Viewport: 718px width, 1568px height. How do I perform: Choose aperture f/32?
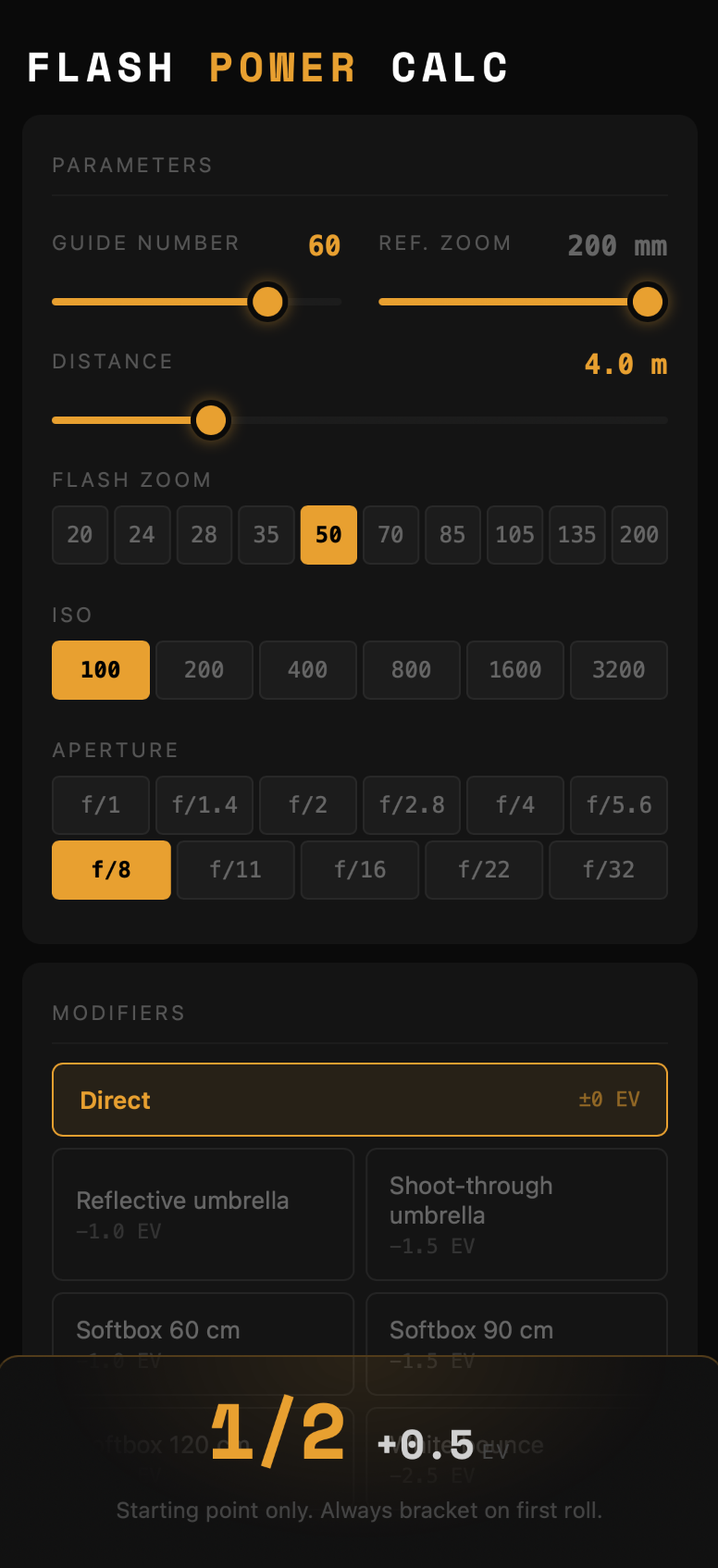click(608, 870)
